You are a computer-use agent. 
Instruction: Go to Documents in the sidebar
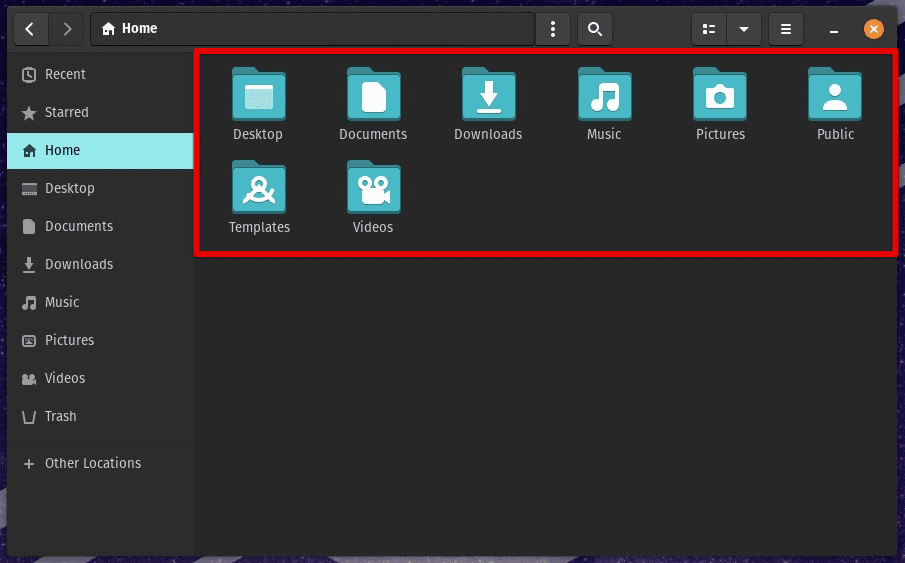point(100,226)
